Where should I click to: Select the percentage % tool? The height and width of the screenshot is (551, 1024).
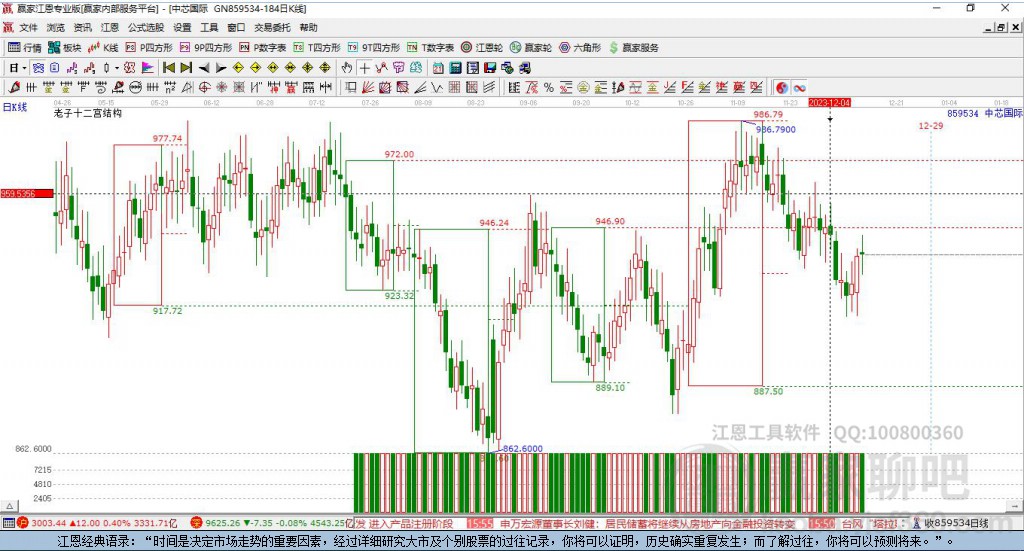[x=549, y=87]
